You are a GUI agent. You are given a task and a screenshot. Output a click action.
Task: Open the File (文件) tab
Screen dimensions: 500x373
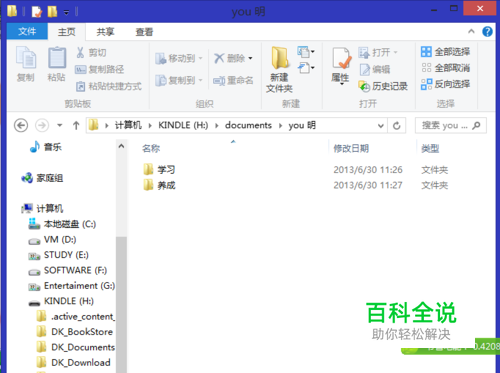27,31
